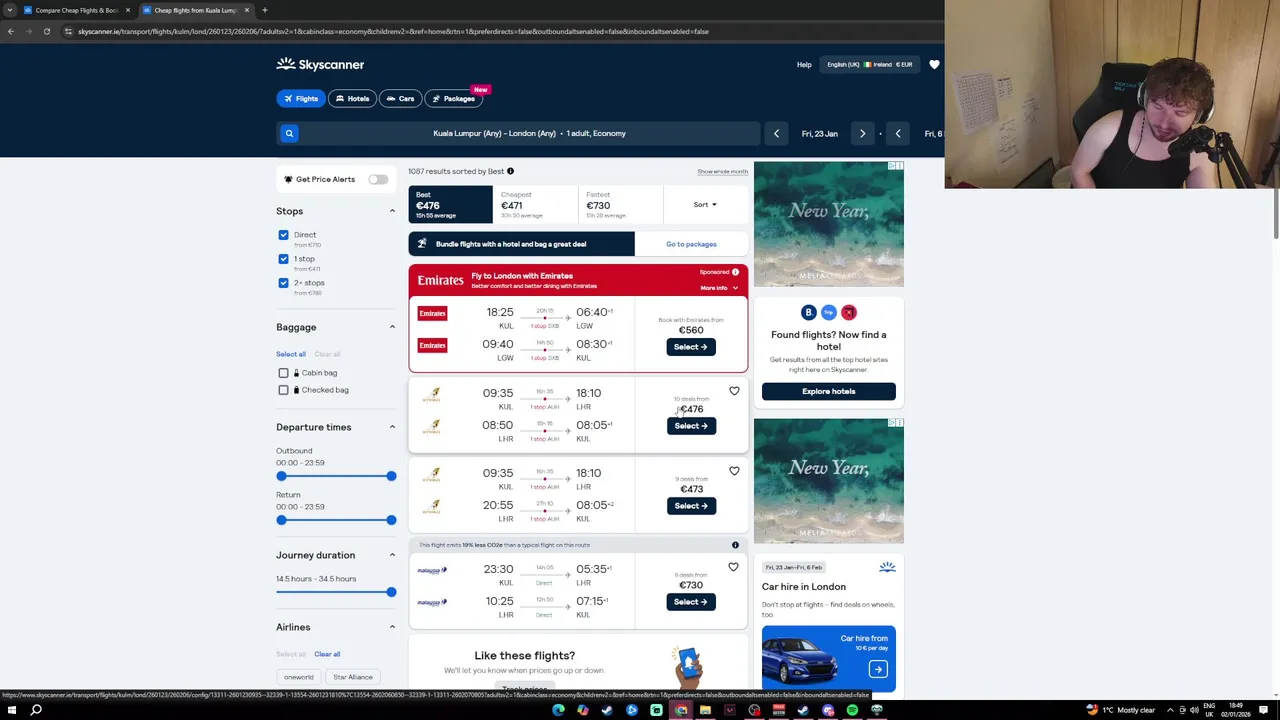
Task: Open Microsoft Edge from the taskbar
Action: pyautogui.click(x=558, y=710)
